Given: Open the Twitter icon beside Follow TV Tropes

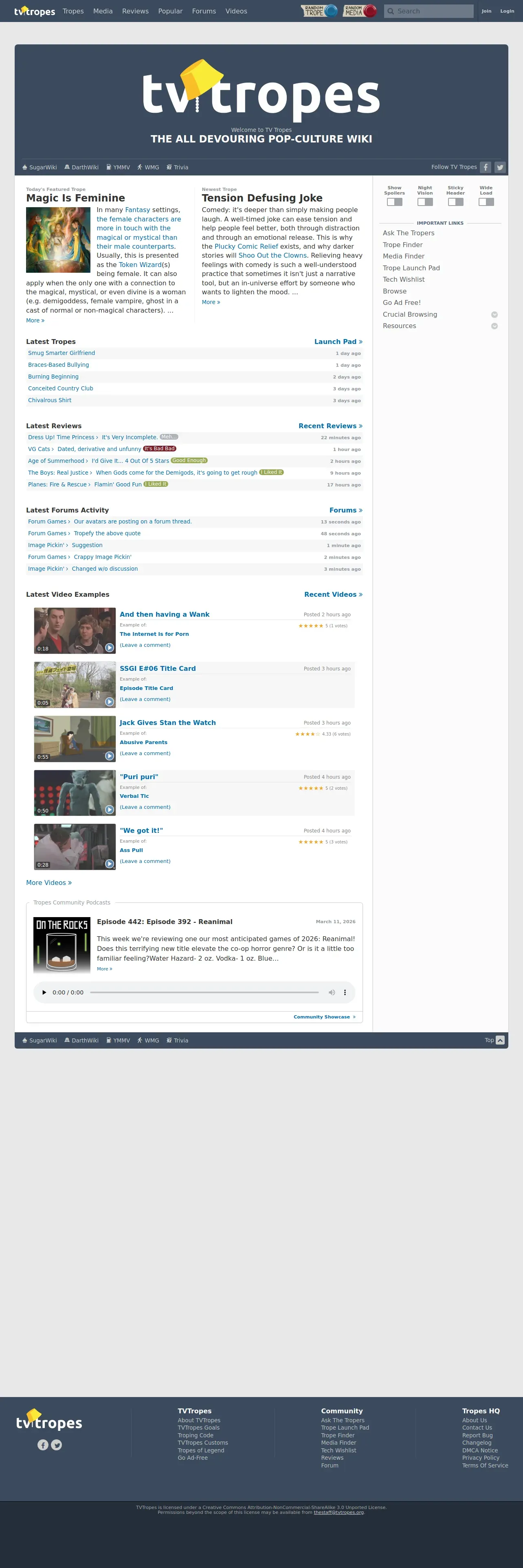Looking at the screenshot, I should [500, 167].
